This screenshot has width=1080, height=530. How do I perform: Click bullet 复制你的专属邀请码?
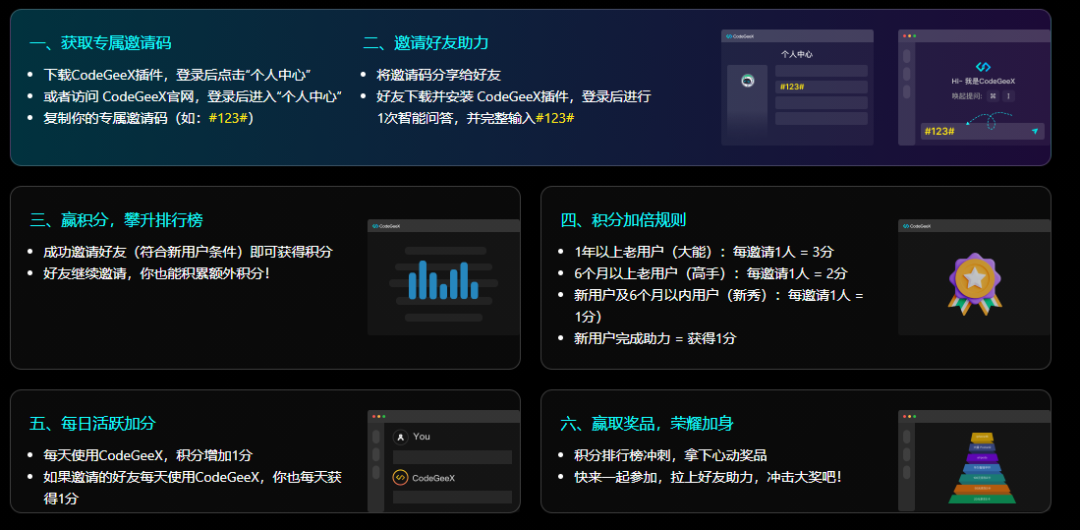click(149, 118)
